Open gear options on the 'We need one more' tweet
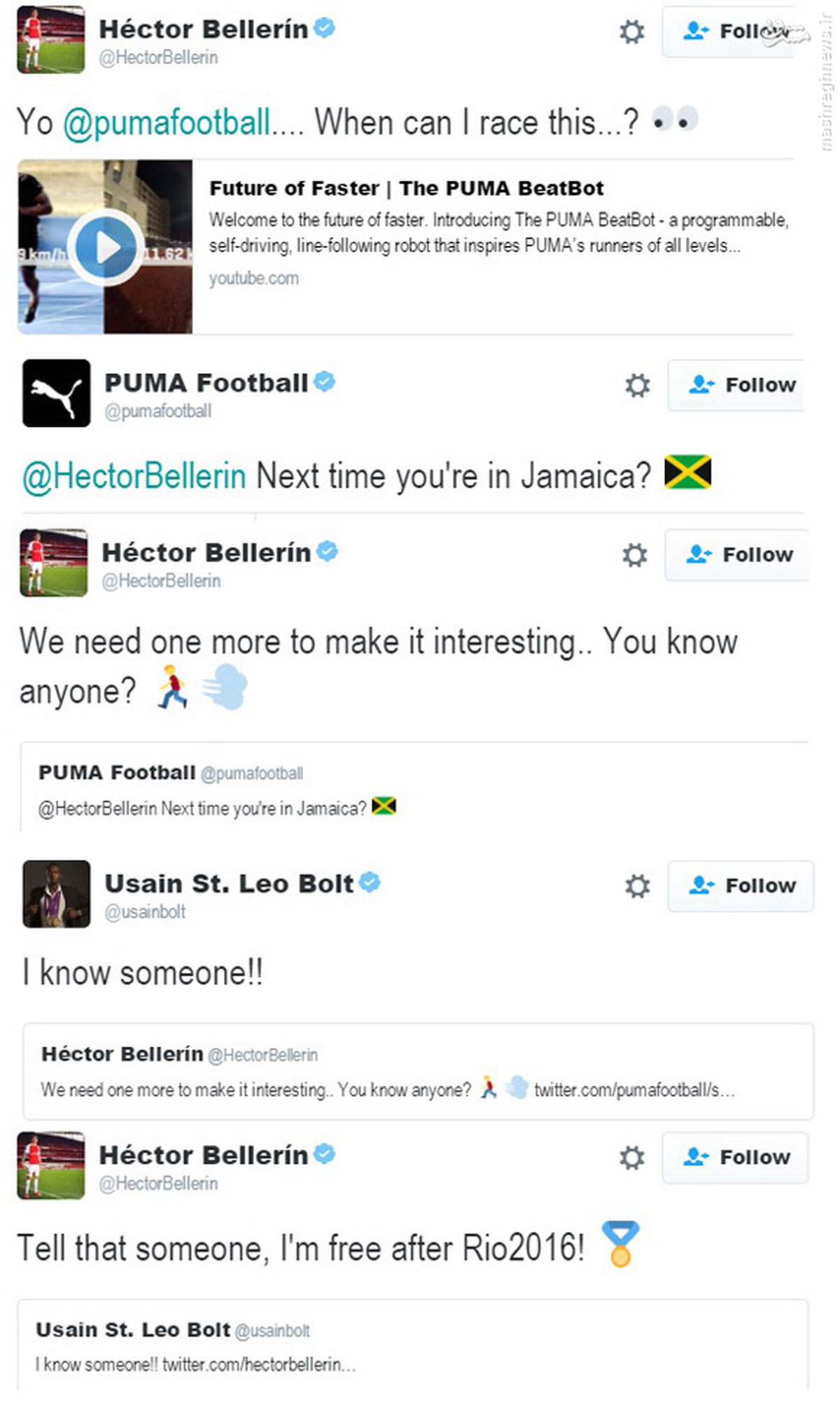This screenshot has height=1409, width=840. [634, 556]
